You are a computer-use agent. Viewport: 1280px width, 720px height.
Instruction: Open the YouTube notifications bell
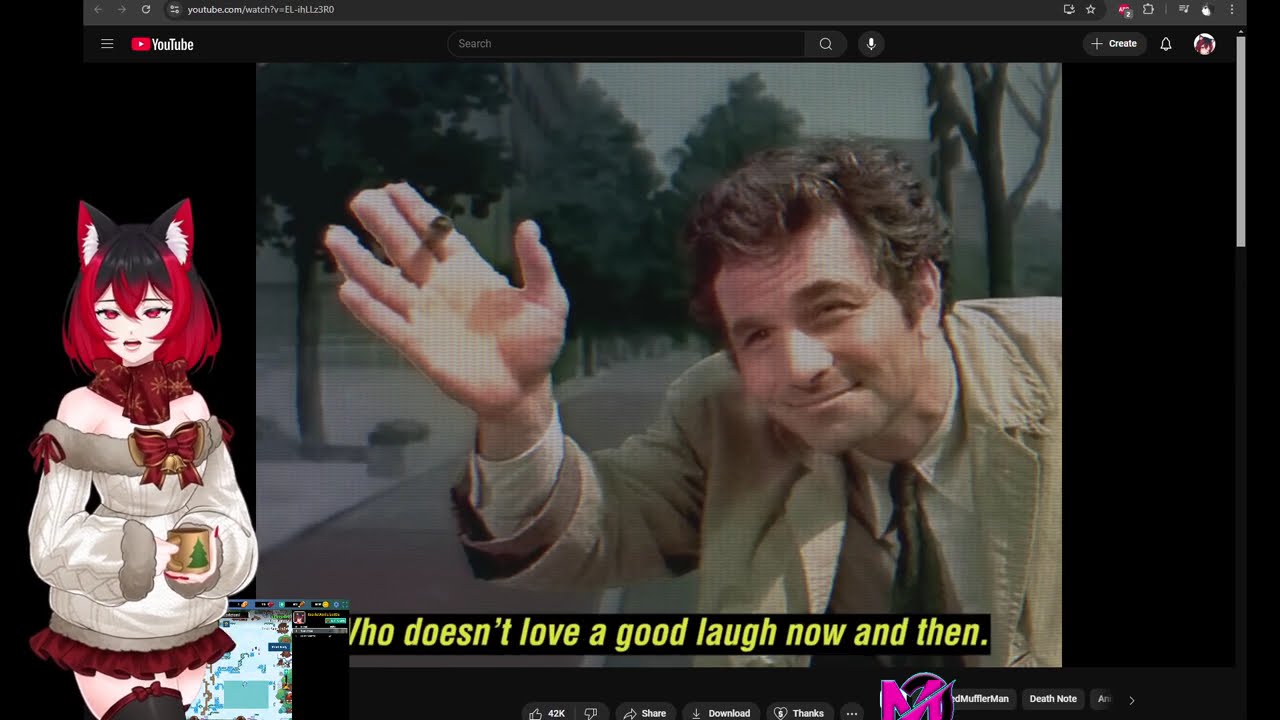pos(1165,44)
